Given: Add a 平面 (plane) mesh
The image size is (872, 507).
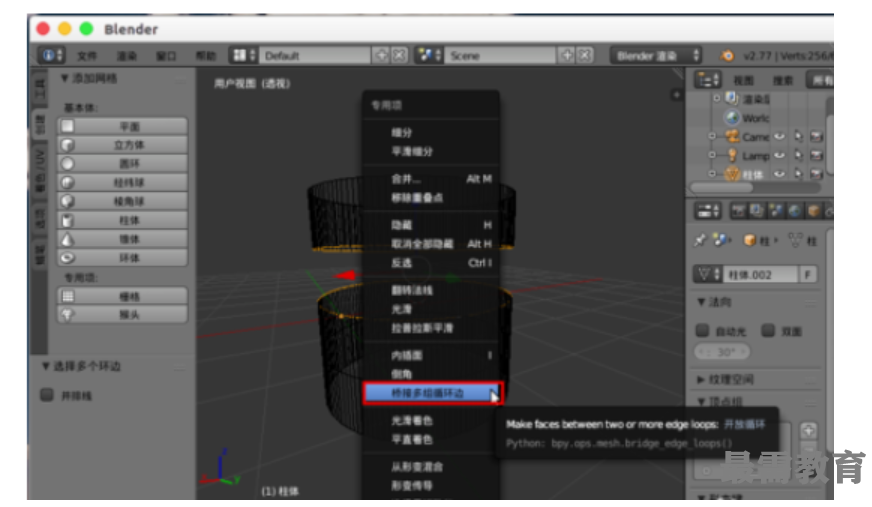Looking at the screenshot, I should coord(122,126).
